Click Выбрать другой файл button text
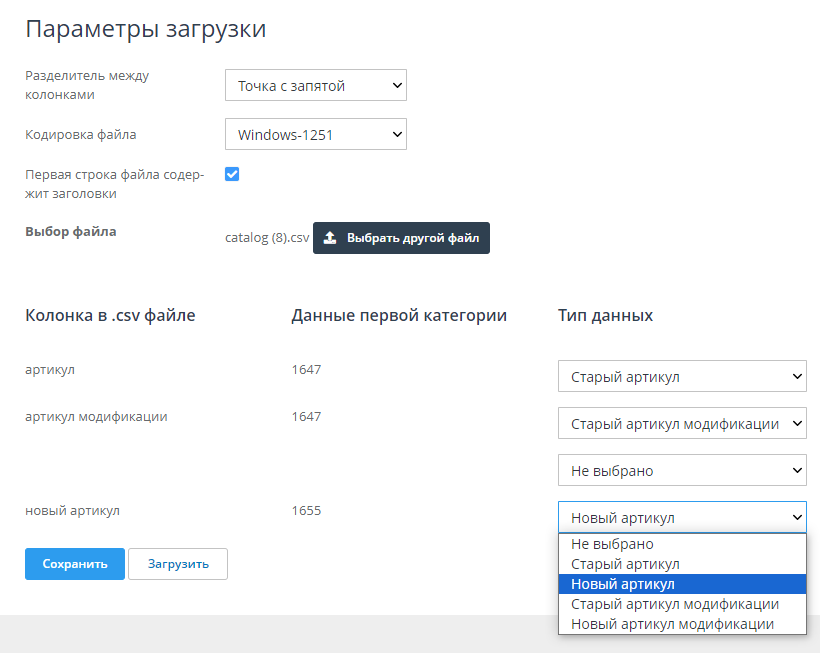820x653 pixels. tap(413, 238)
